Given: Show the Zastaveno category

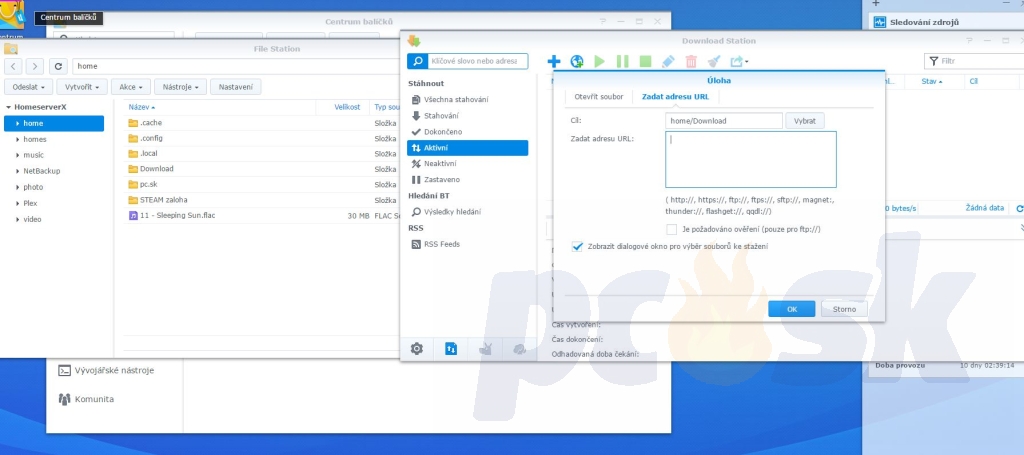Looking at the screenshot, I should (x=467, y=180).
